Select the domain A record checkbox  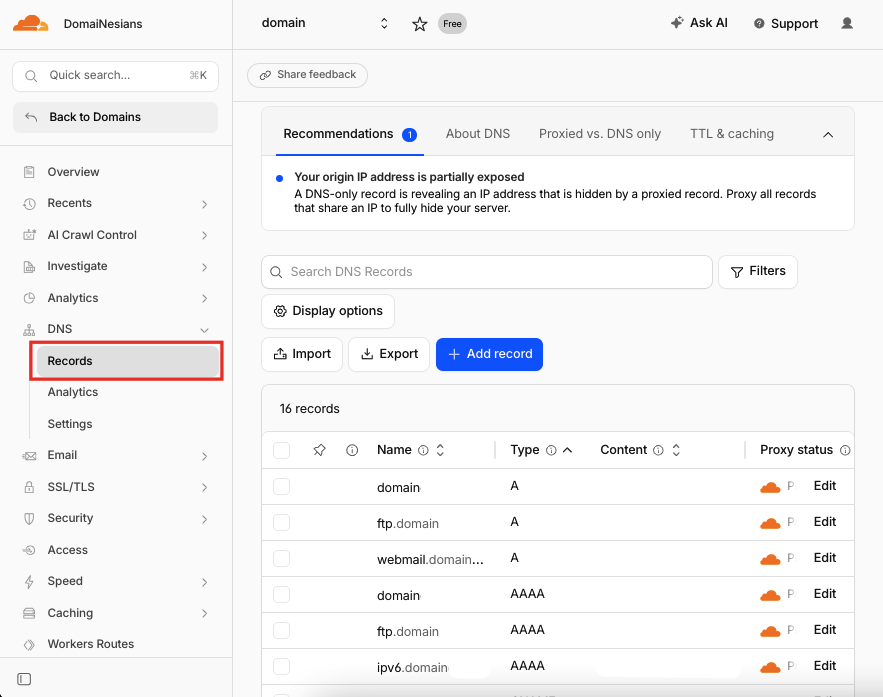282,486
